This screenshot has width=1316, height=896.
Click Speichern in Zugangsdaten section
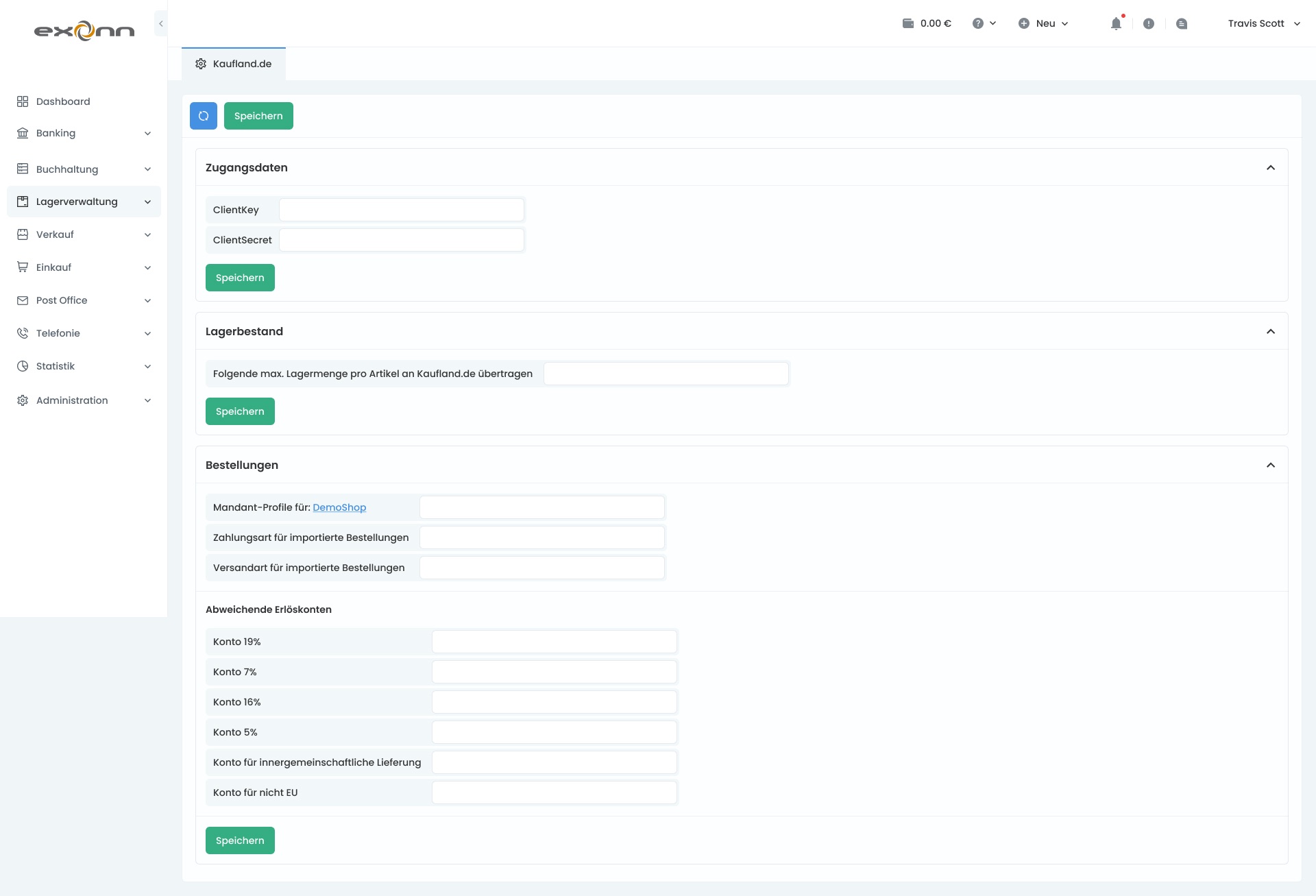point(240,277)
